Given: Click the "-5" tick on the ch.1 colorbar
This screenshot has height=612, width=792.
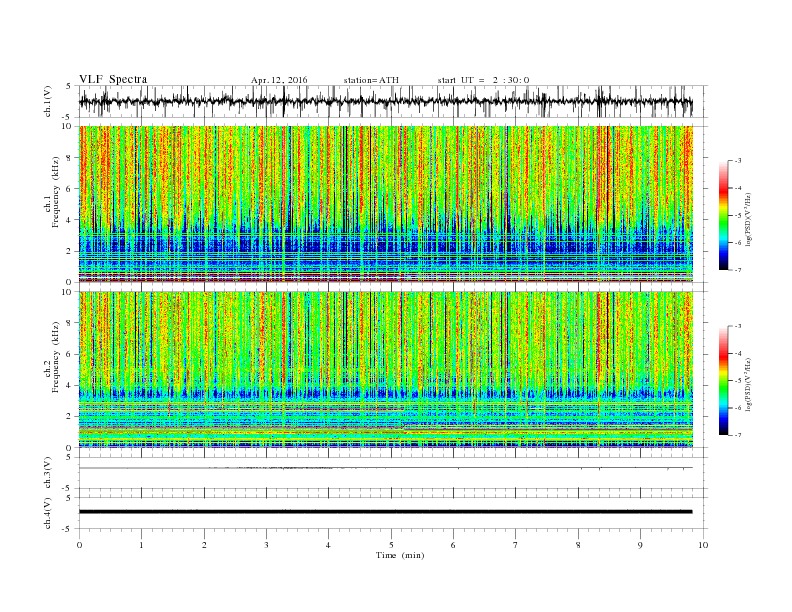Looking at the screenshot, I should 738,216.
